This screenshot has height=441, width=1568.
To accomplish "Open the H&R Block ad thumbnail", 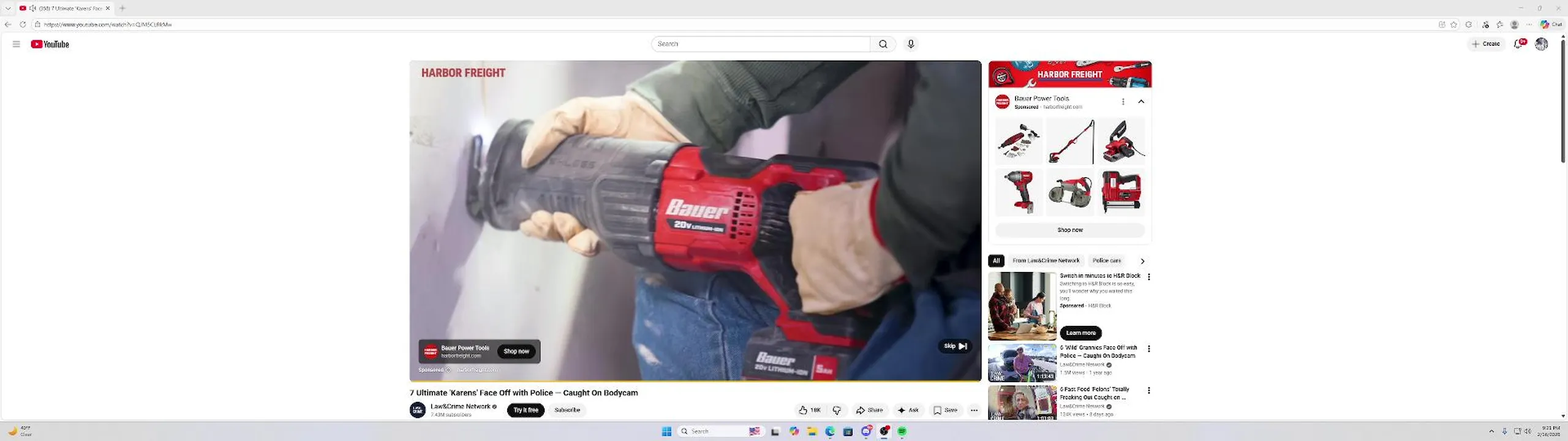I will tap(1022, 306).
